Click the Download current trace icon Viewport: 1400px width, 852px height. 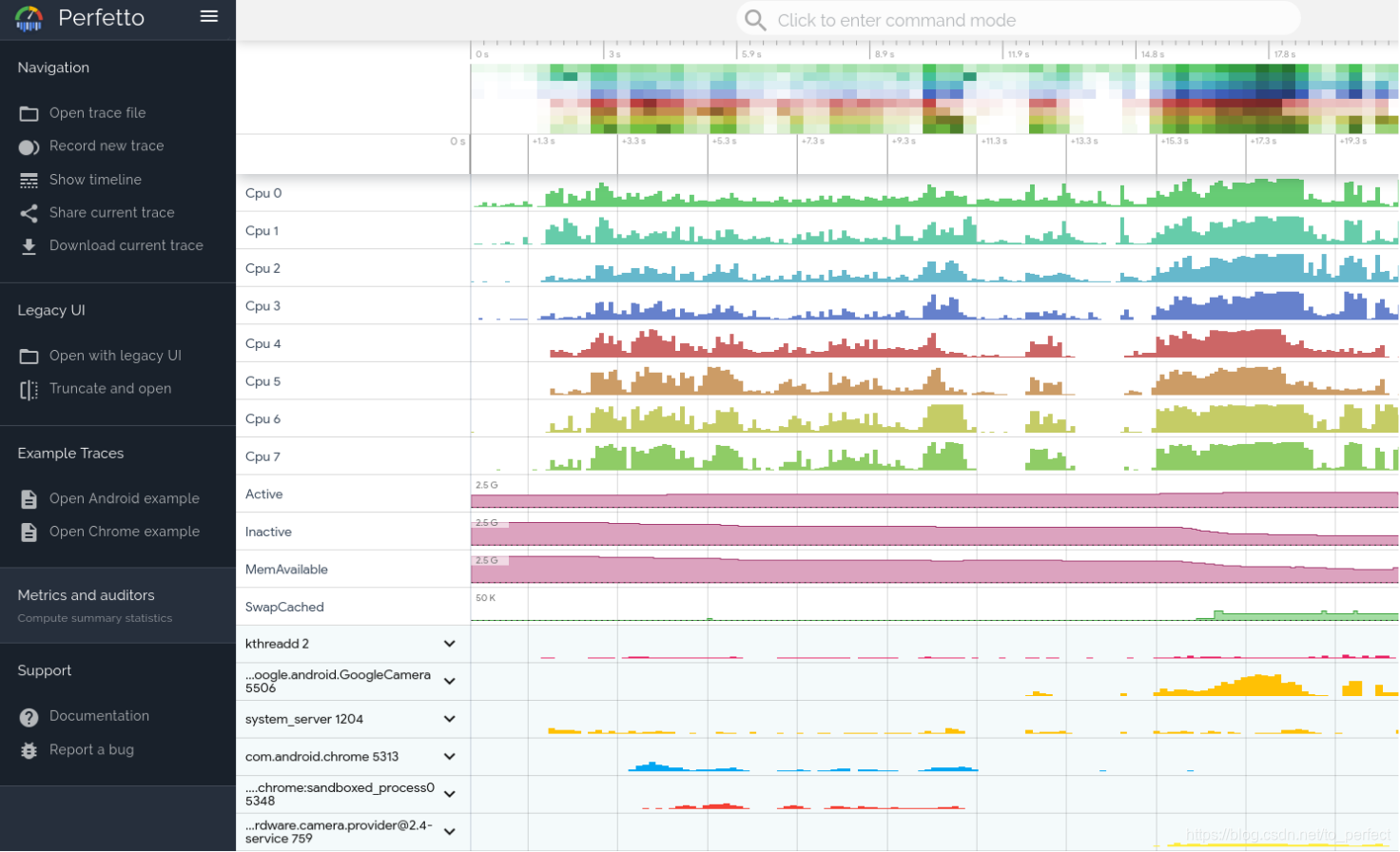pyautogui.click(x=29, y=246)
